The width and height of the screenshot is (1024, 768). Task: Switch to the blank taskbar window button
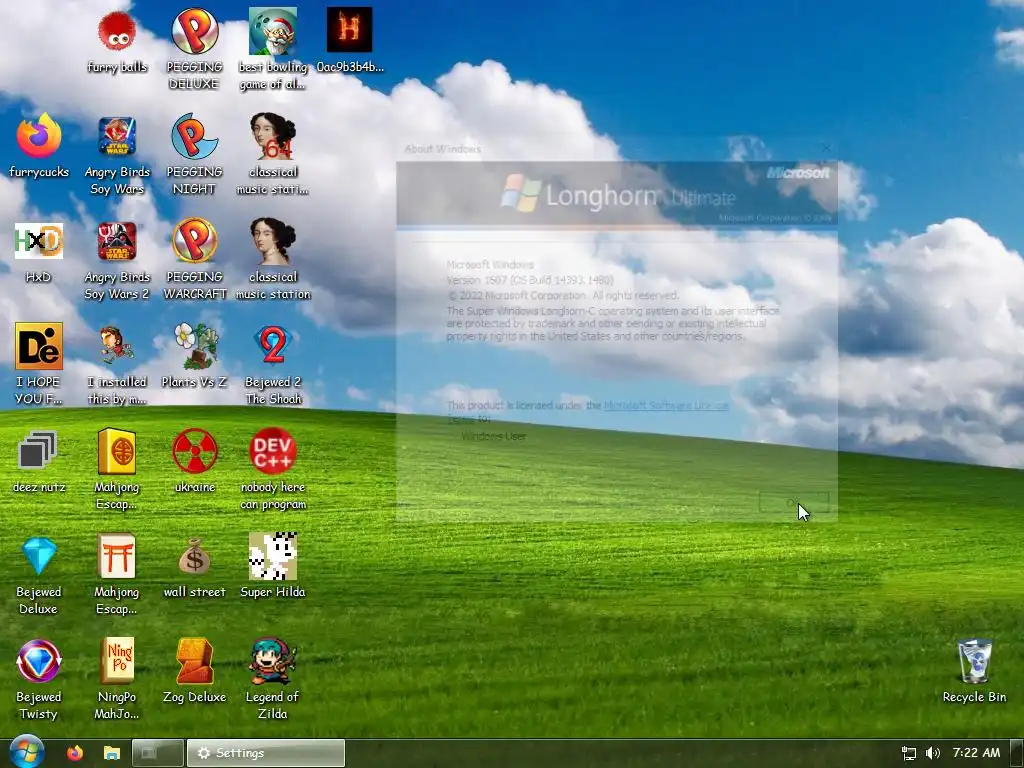pyautogui.click(x=157, y=753)
